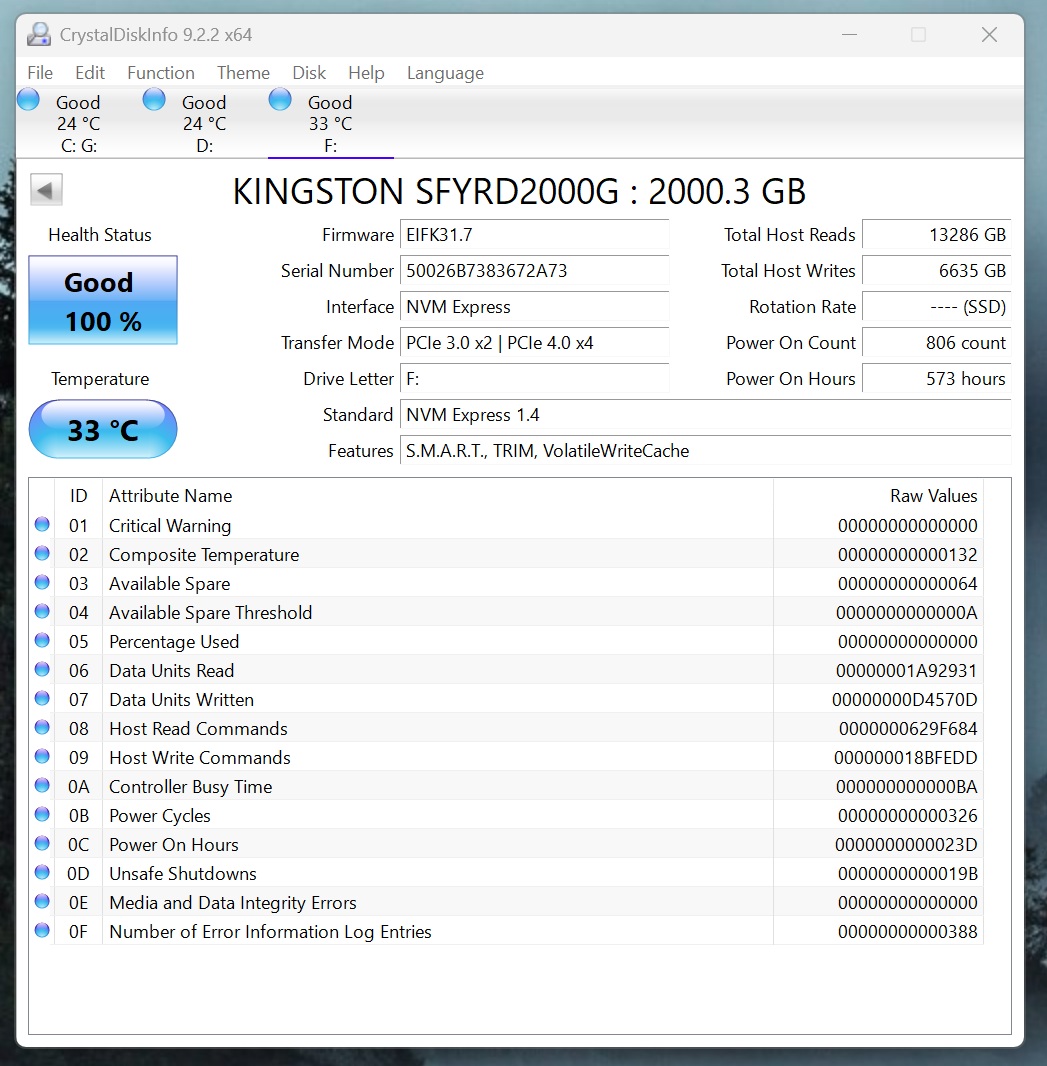1047x1066 pixels.
Task: Click the status orb for Power On Hours row 0C
Action: (x=42, y=844)
